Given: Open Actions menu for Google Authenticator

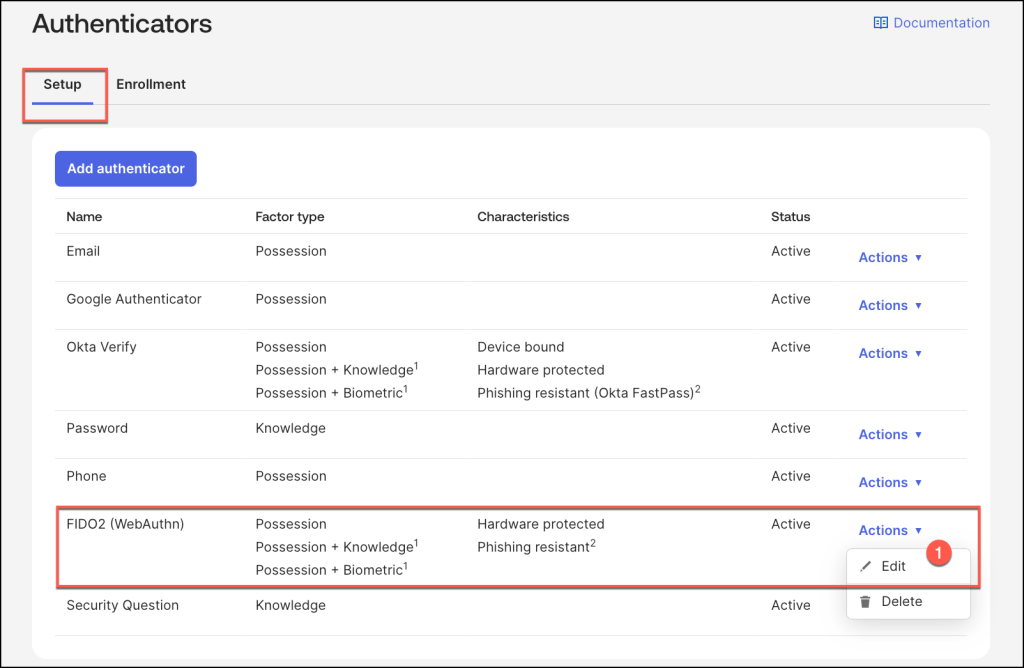Looking at the screenshot, I should tap(889, 305).
